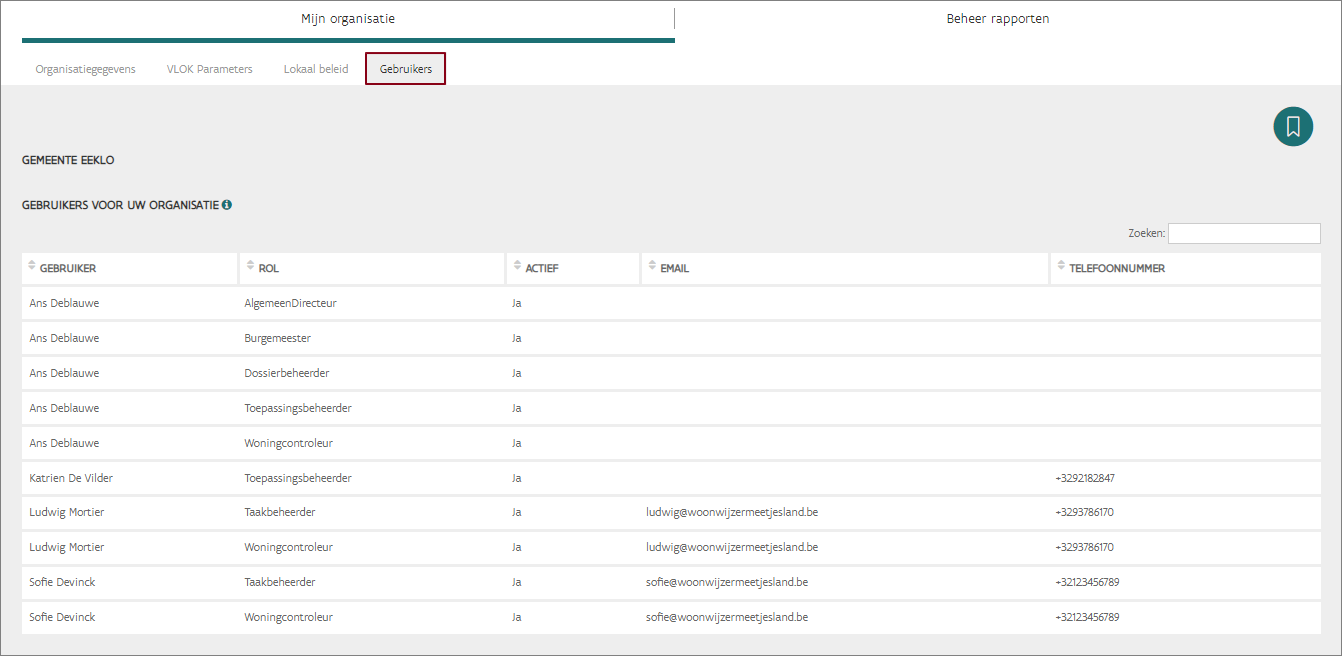Open the Organisatiegegevens sub-tab

[x=85, y=69]
